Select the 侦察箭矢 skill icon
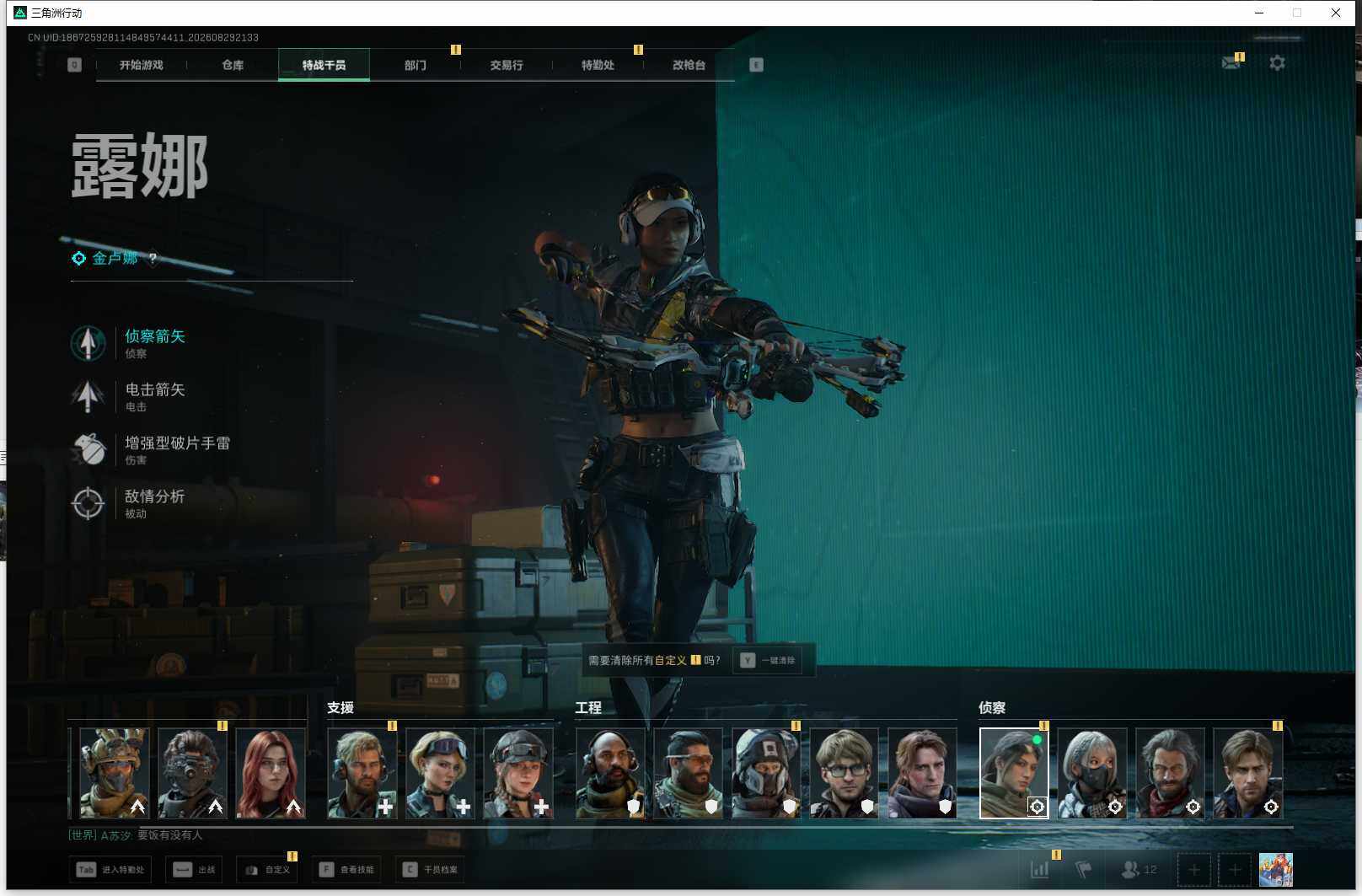1362x896 pixels. click(x=88, y=343)
